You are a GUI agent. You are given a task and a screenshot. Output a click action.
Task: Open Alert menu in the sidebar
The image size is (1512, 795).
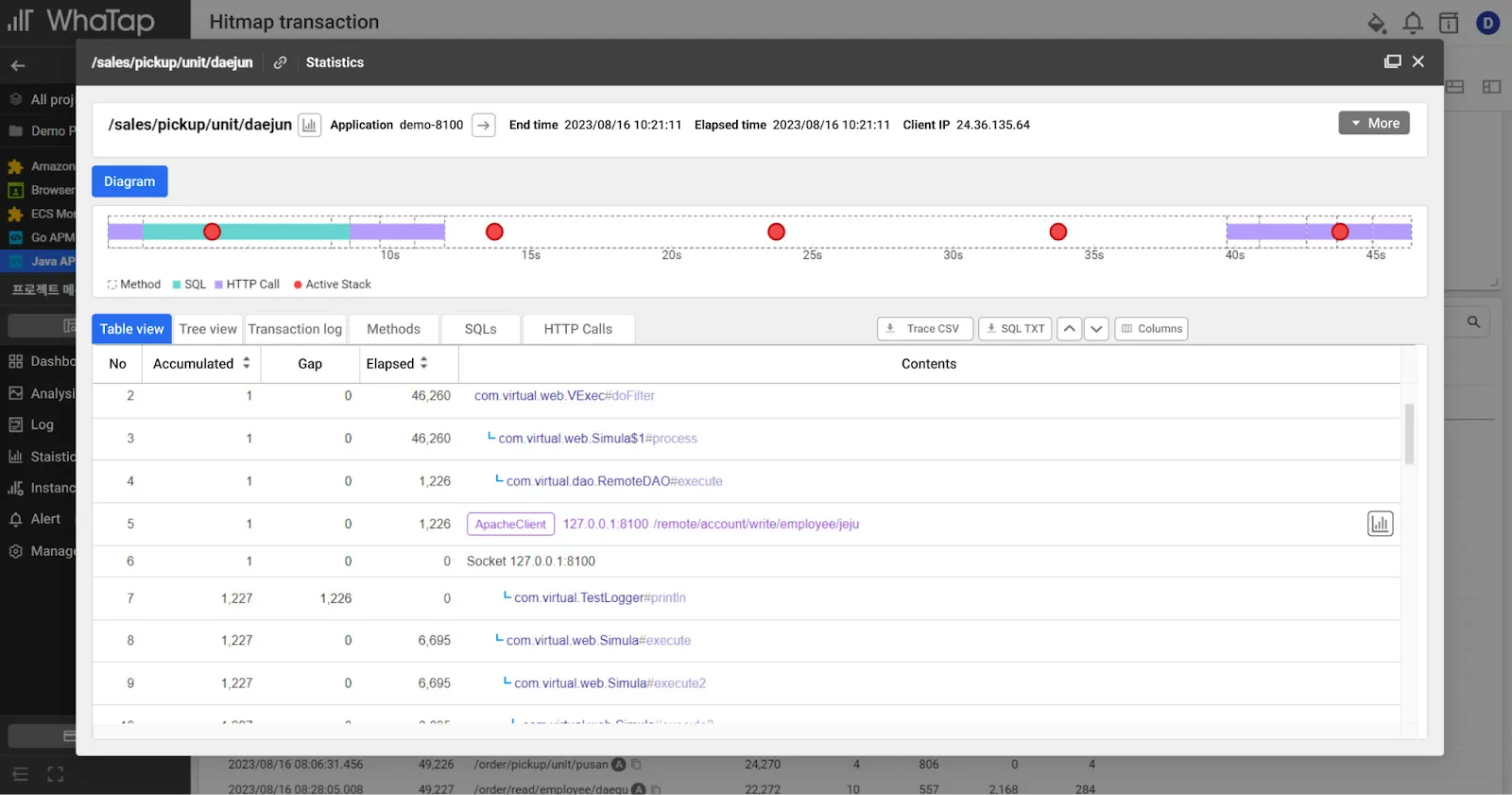(35, 519)
